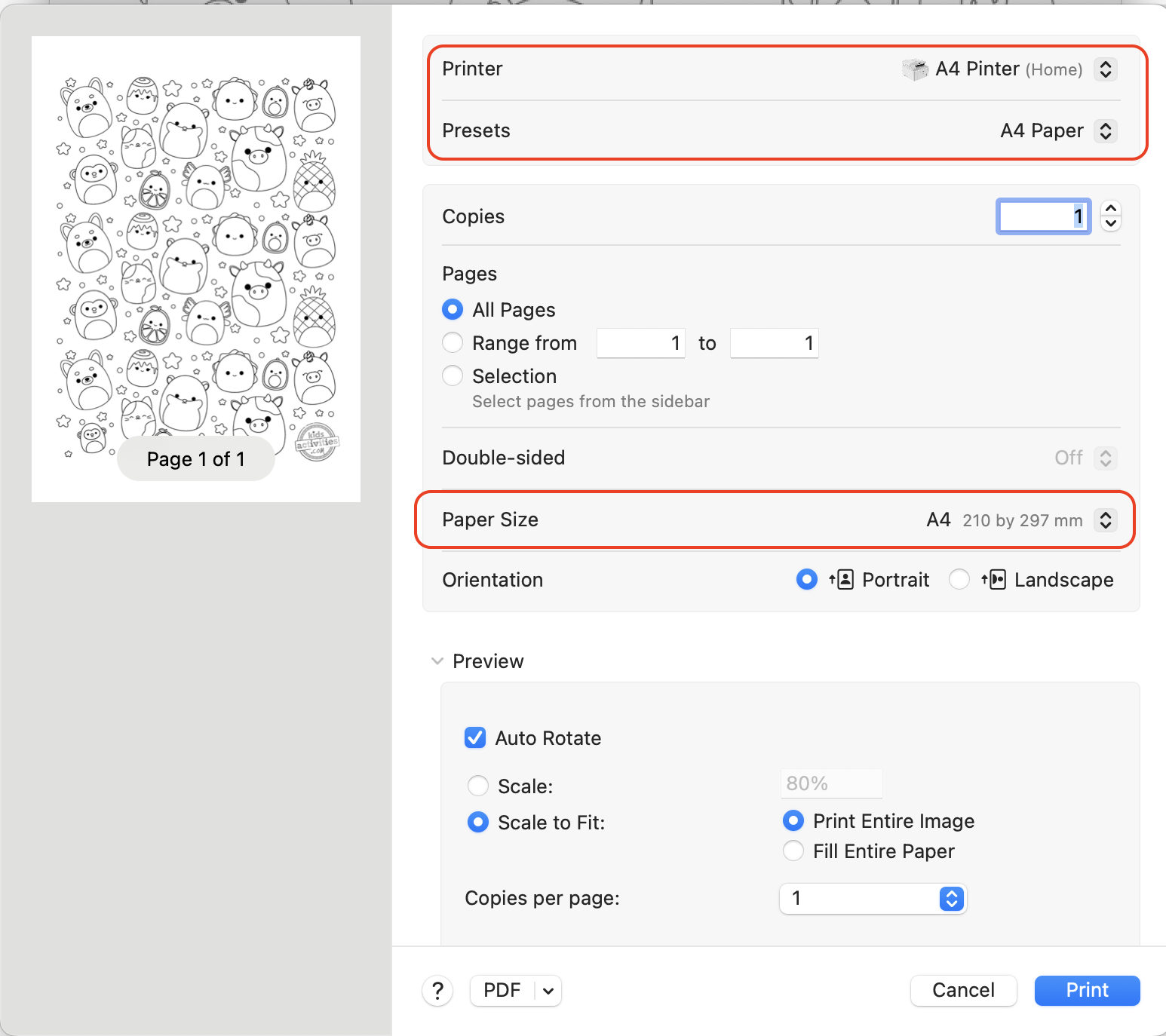Click the Cancel button
Image resolution: width=1166 pixels, height=1036 pixels.
[963, 991]
